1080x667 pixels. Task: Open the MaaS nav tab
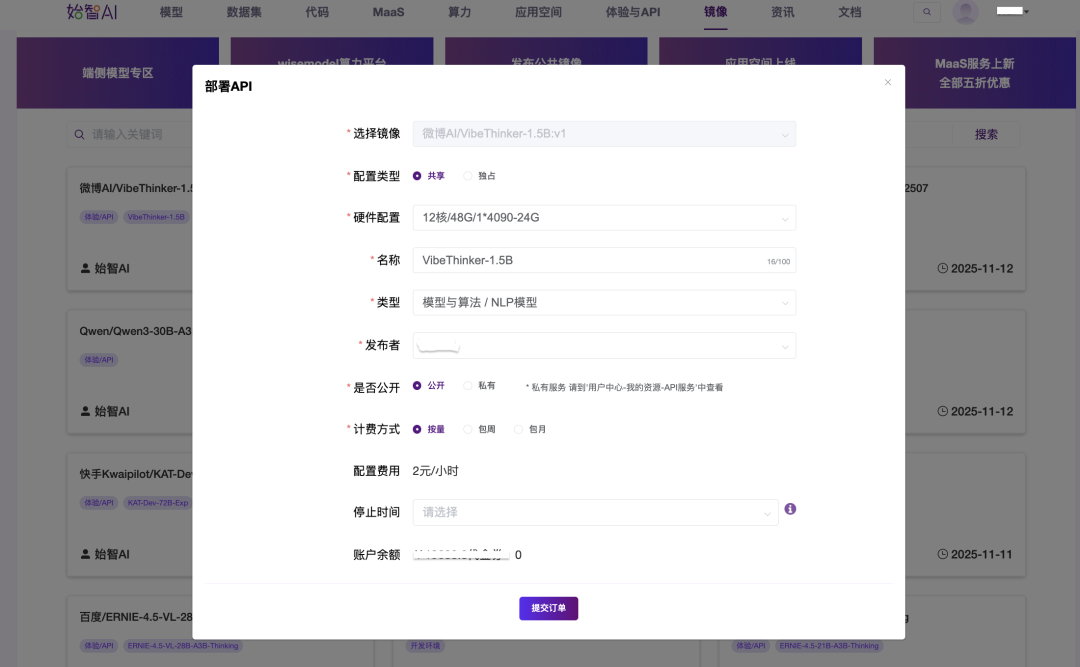pos(388,12)
